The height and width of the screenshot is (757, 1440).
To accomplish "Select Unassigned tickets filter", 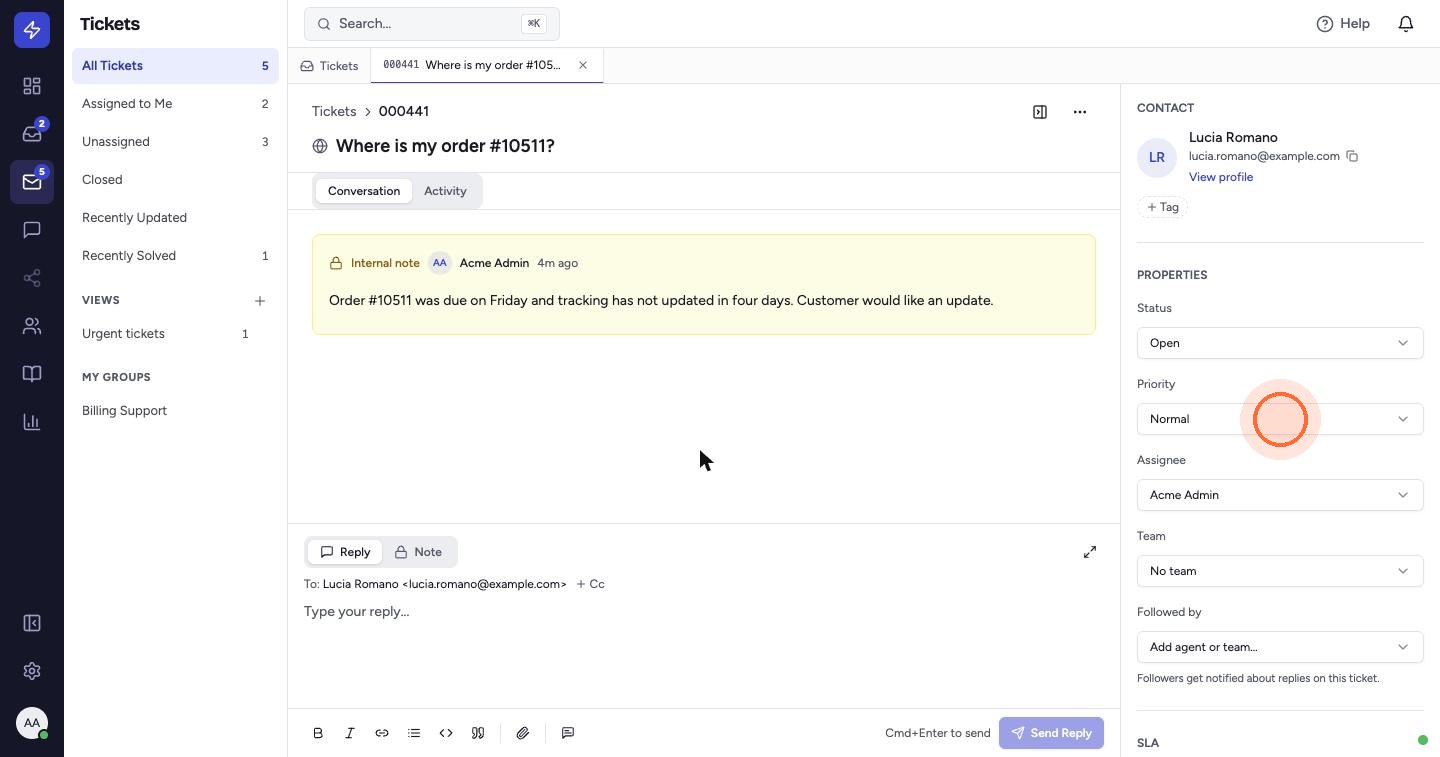I will [175, 142].
